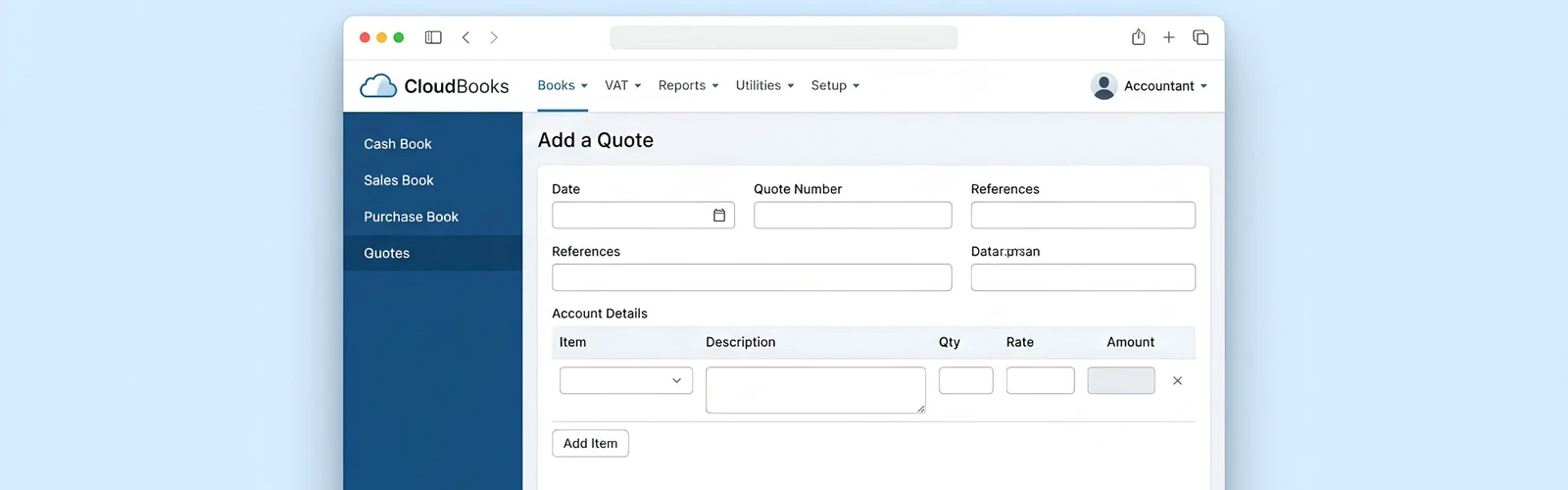The width and height of the screenshot is (1568, 490).
Task: Remove the line item with the X icon
Action: pos(1177,380)
